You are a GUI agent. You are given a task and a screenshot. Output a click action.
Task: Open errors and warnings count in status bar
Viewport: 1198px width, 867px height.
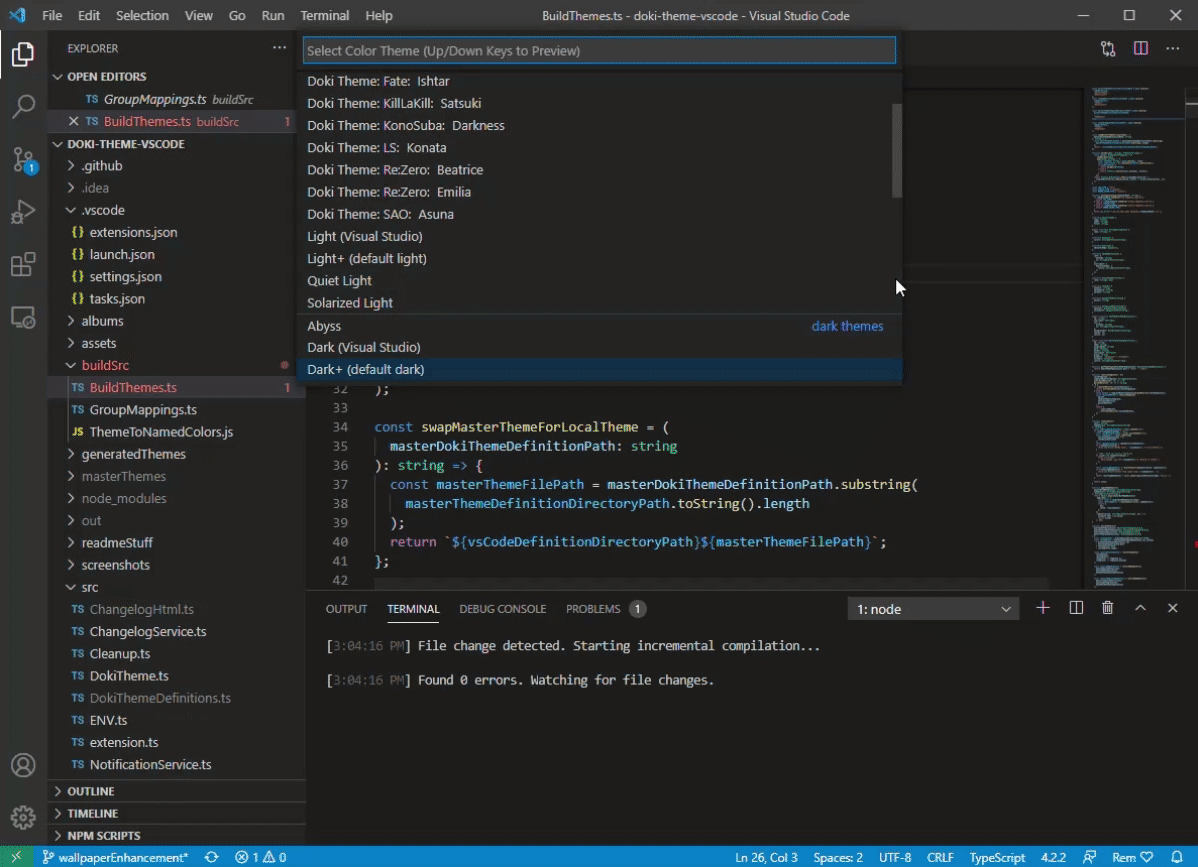tap(261, 857)
